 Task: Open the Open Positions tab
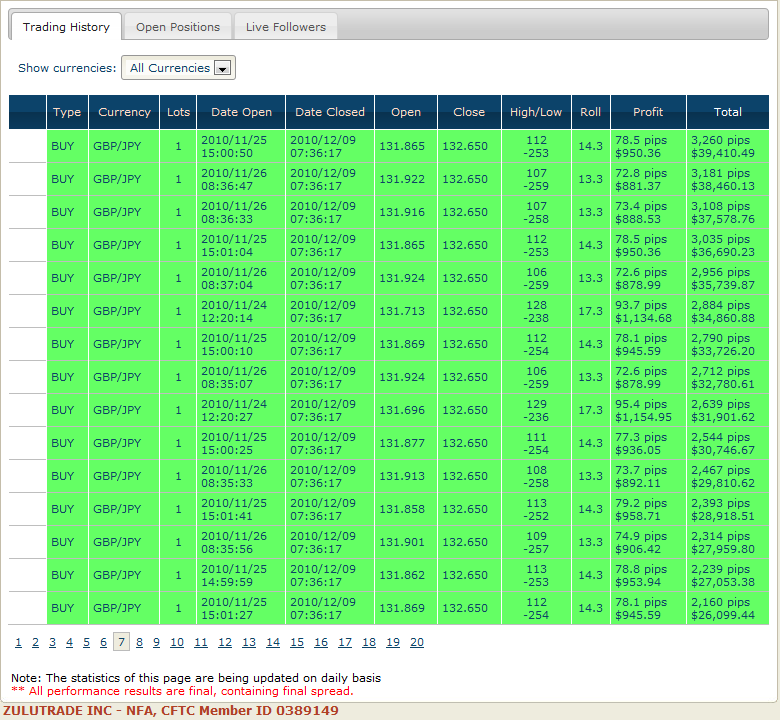(x=178, y=27)
